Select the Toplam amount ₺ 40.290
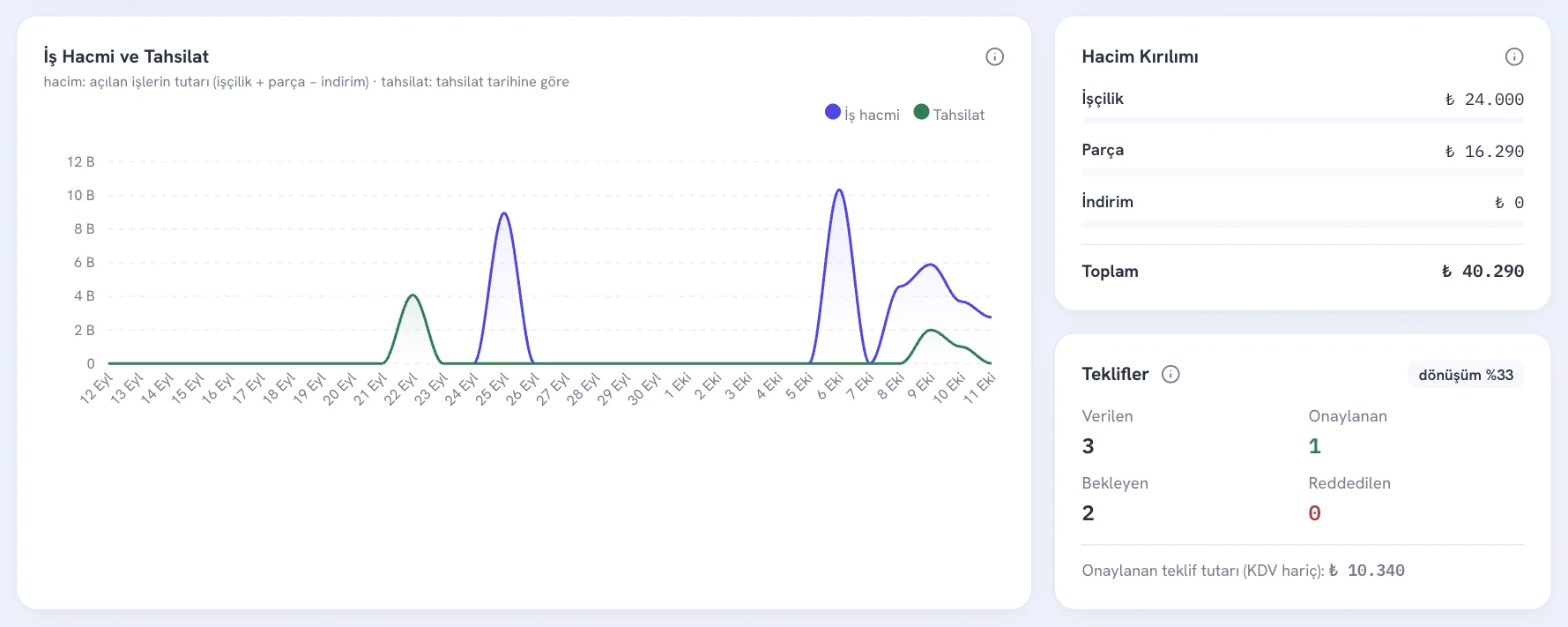Image resolution: width=1568 pixels, height=627 pixels. pyautogui.click(x=1483, y=272)
